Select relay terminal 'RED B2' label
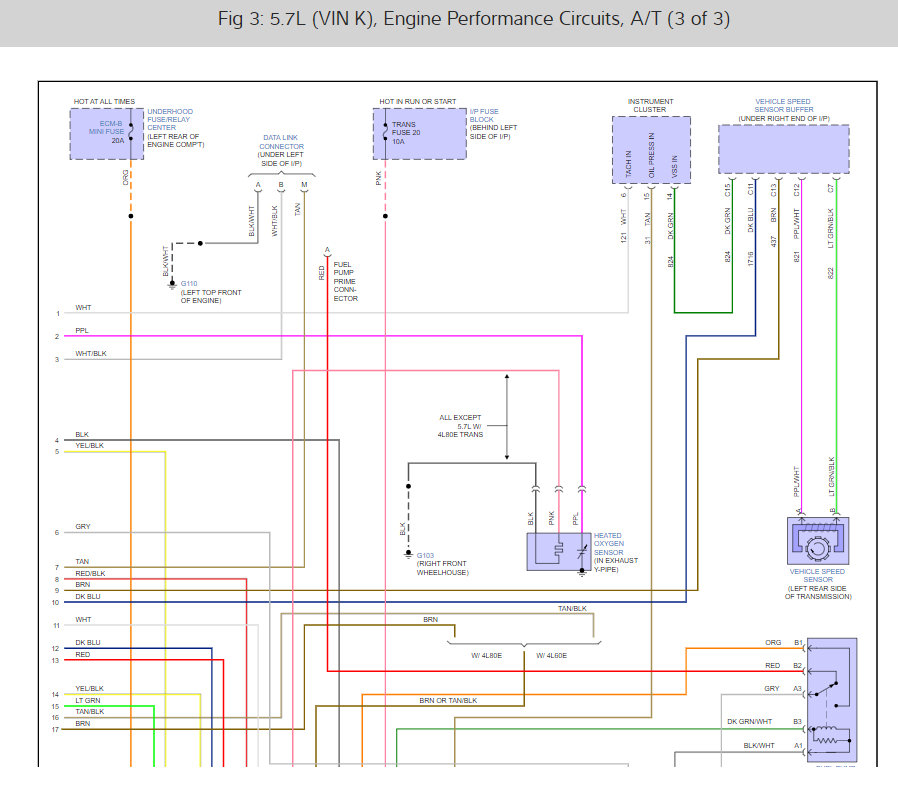898x796 pixels. [783, 665]
